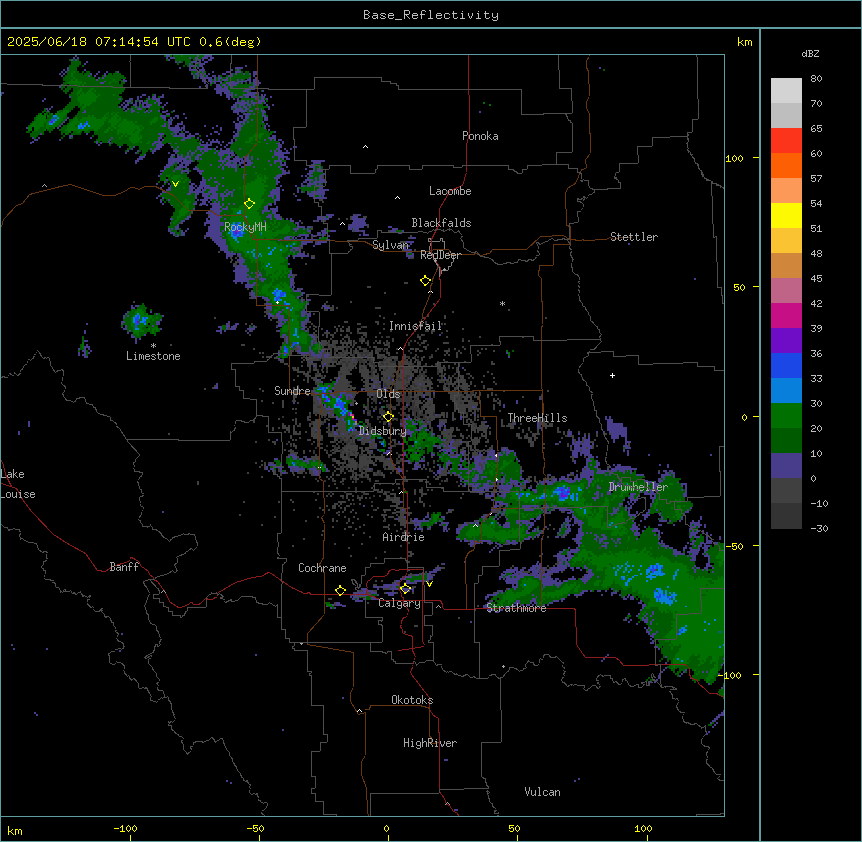Screen dimensions: 862x842
Task: Click the Banff label
Action: (124, 567)
